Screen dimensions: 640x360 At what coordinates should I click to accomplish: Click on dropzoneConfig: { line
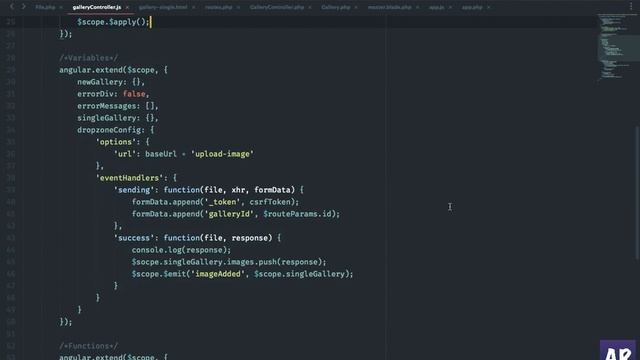[116, 130]
